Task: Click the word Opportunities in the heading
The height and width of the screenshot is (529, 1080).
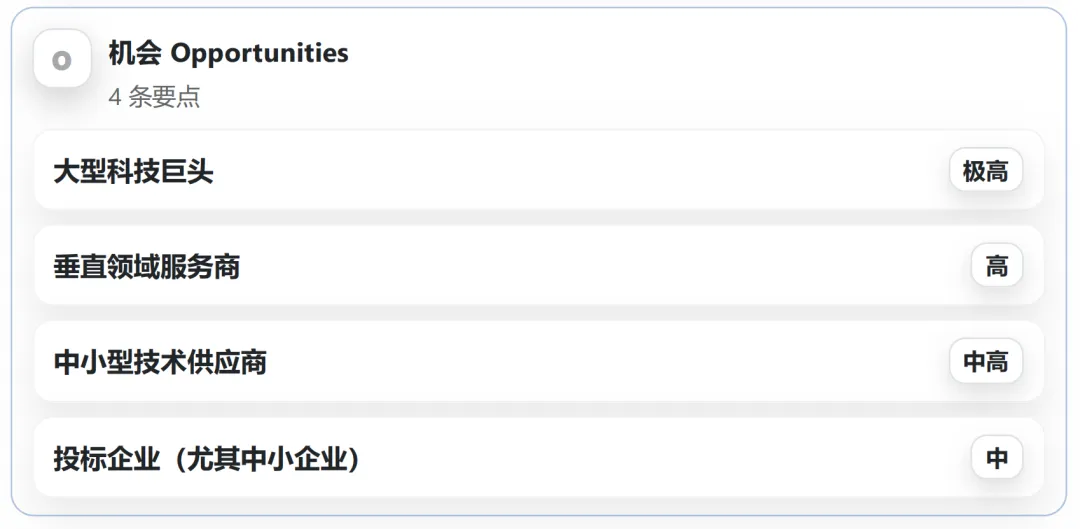Action: click(x=260, y=53)
